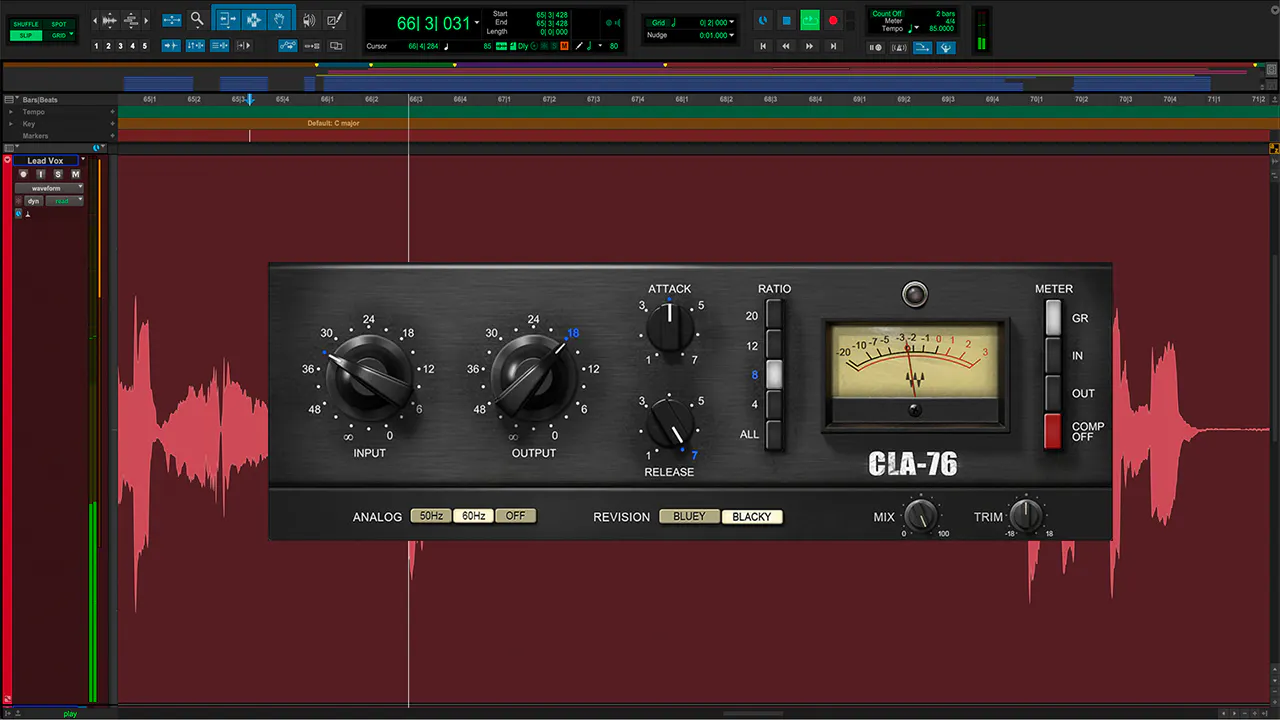Select the Scrubber tool
Image resolution: width=1280 pixels, height=720 pixels.
pyautogui.click(x=308, y=20)
